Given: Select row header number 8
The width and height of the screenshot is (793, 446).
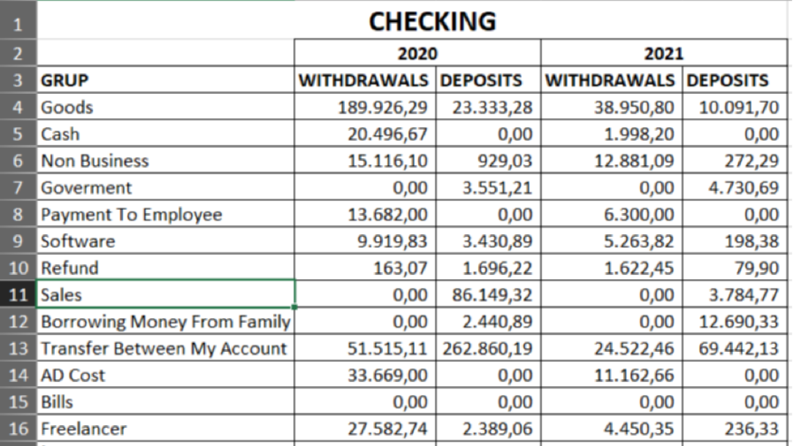Looking at the screenshot, I should [18, 214].
